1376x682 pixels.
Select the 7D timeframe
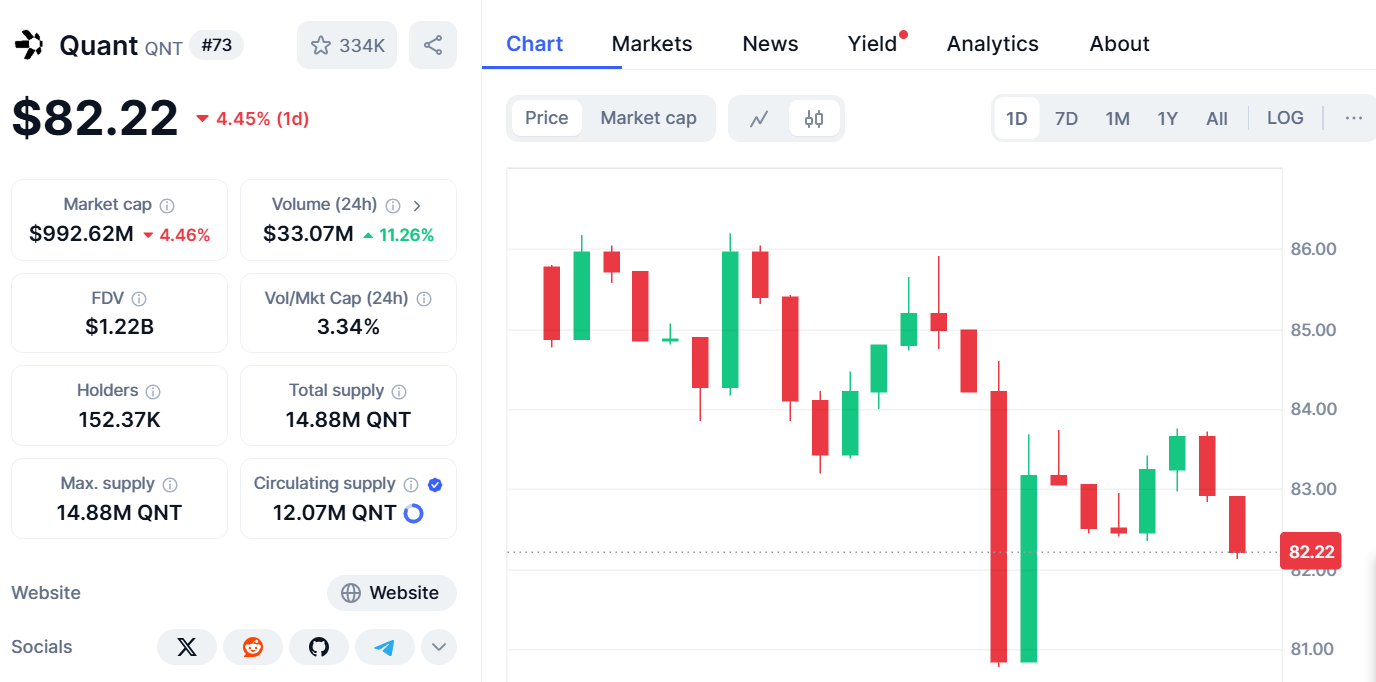tap(1066, 117)
